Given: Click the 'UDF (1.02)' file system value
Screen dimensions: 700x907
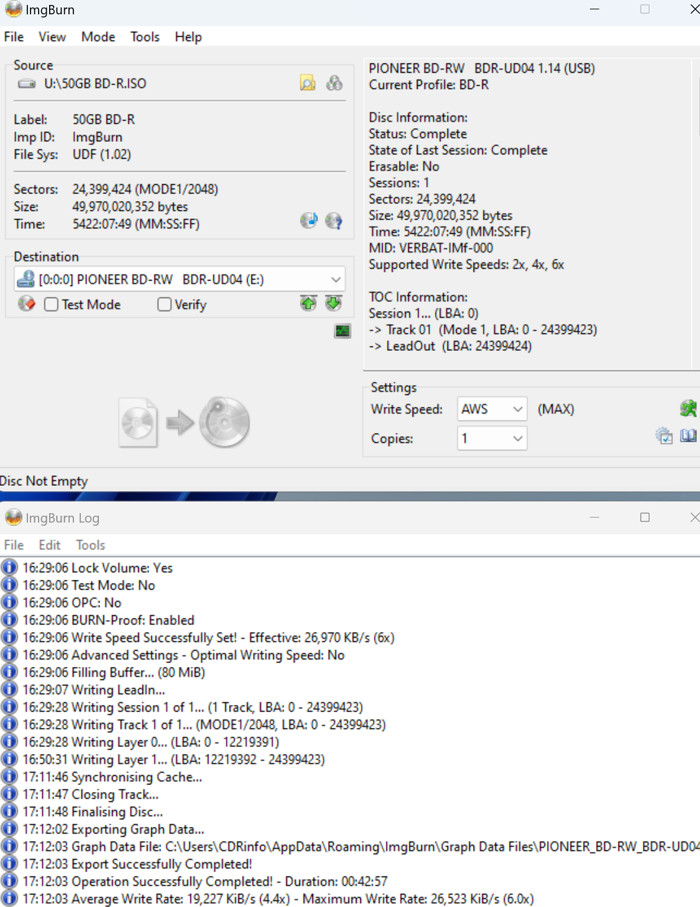Looking at the screenshot, I should pyautogui.click(x=102, y=154).
